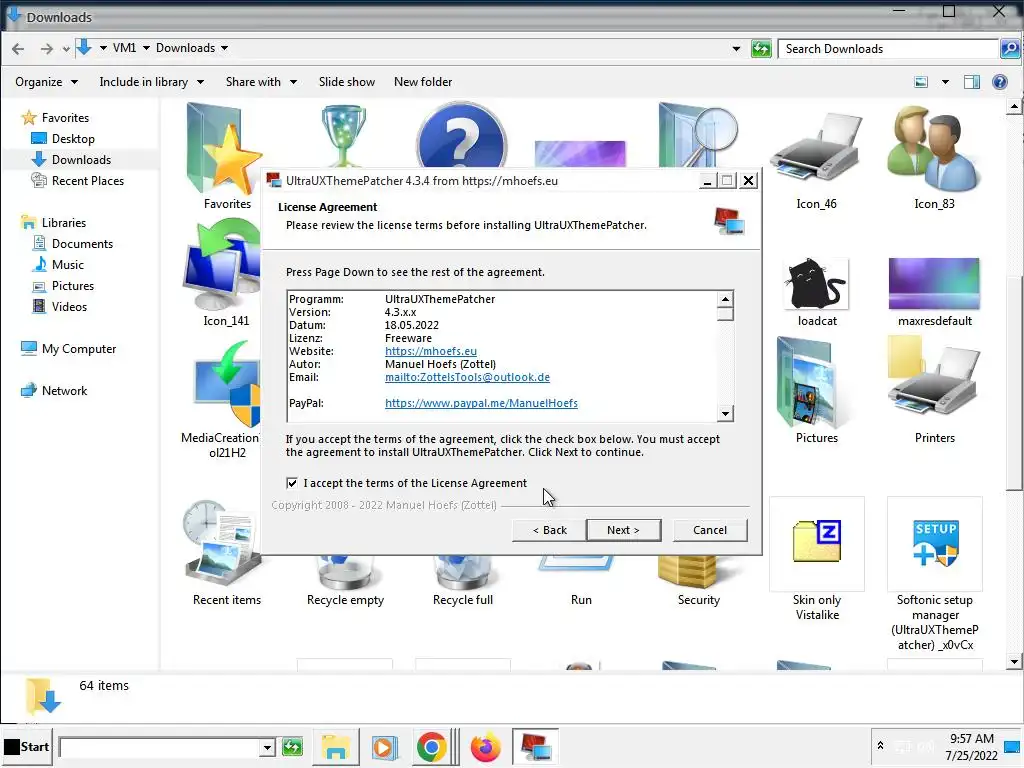Select the Softonic setup manager file
Screen dimensions: 1024x768
935,575
